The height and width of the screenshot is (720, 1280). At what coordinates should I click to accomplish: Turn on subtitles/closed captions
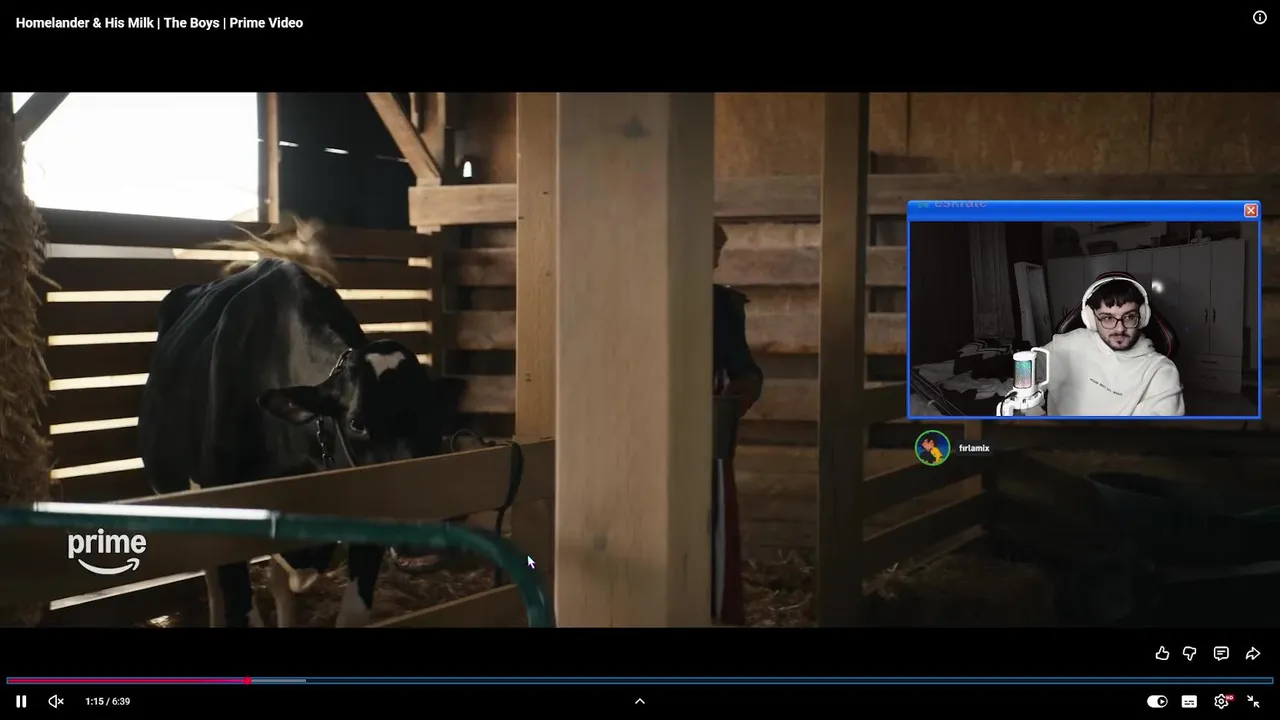coord(1189,701)
